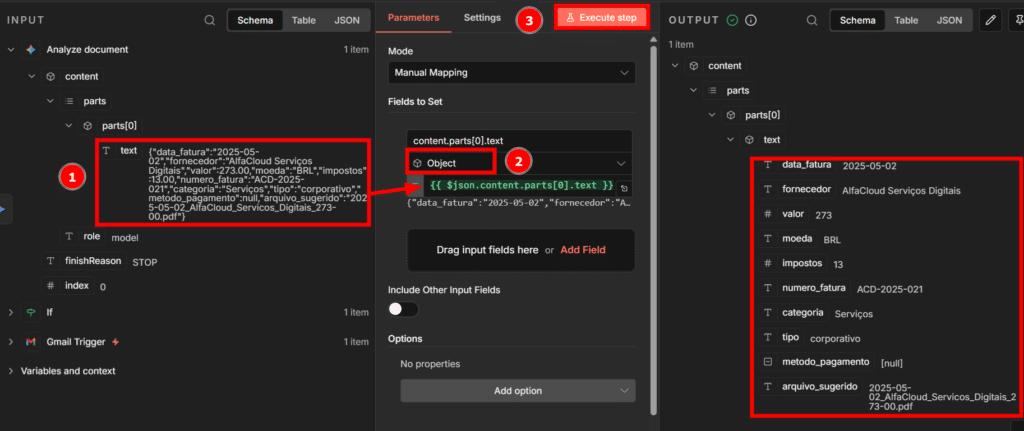Click the categoria output field
Image resolution: width=1024 pixels, height=431 pixels.
pos(793,312)
